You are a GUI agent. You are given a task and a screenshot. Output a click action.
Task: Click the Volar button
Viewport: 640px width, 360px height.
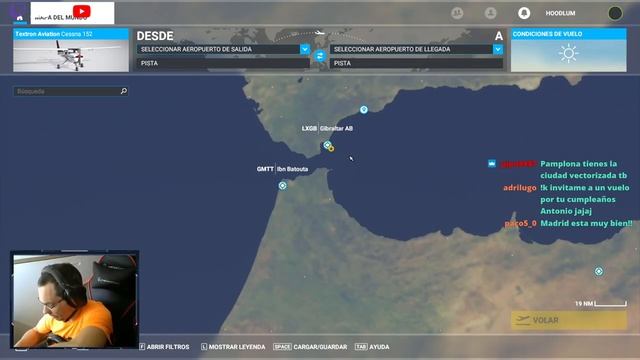click(x=569, y=320)
